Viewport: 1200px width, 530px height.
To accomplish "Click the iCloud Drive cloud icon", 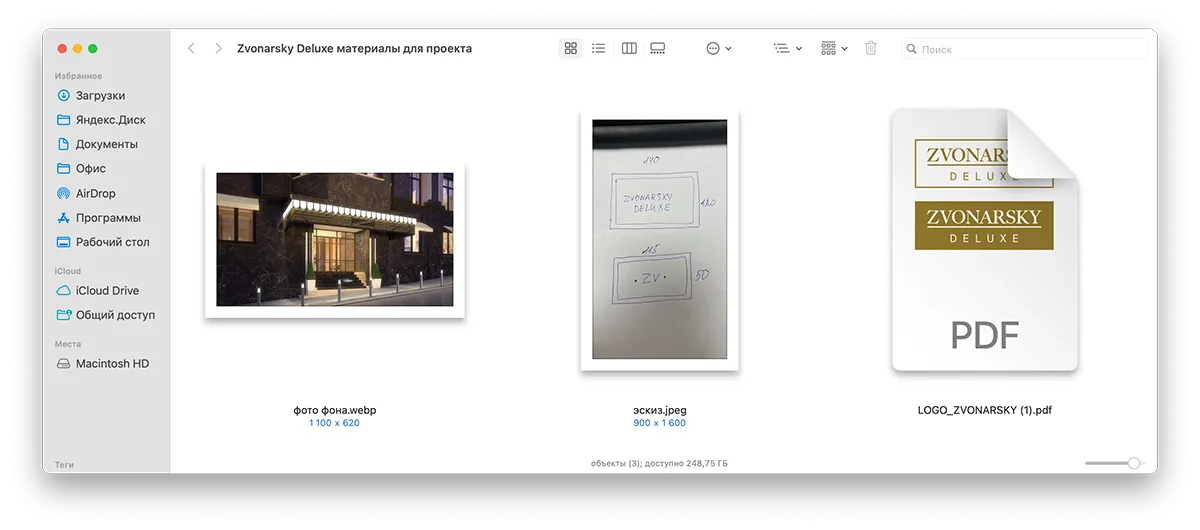I will tap(64, 291).
